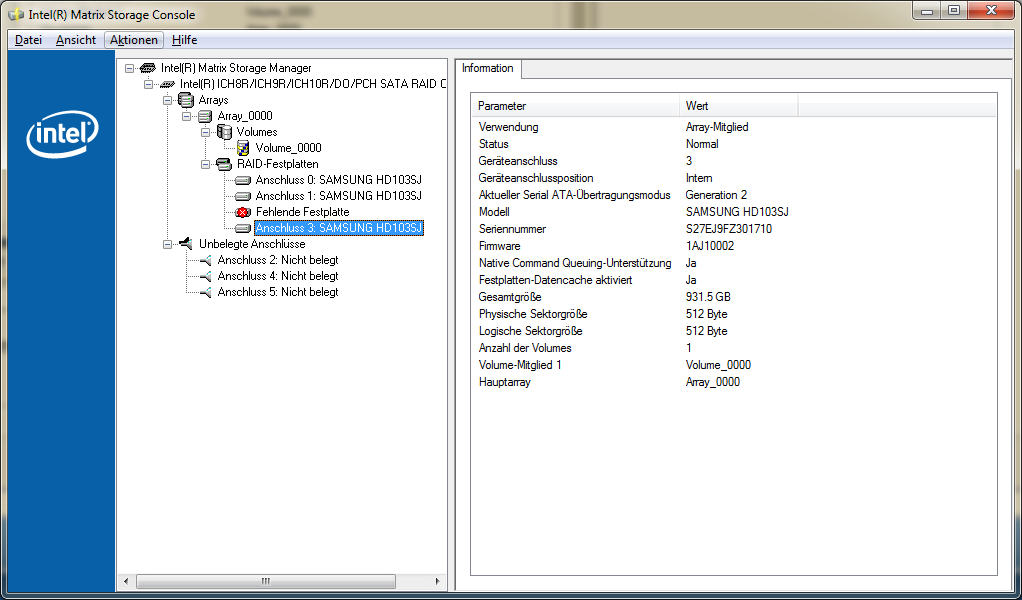Collapse the Unbelegte Anschlüsse node

point(168,244)
